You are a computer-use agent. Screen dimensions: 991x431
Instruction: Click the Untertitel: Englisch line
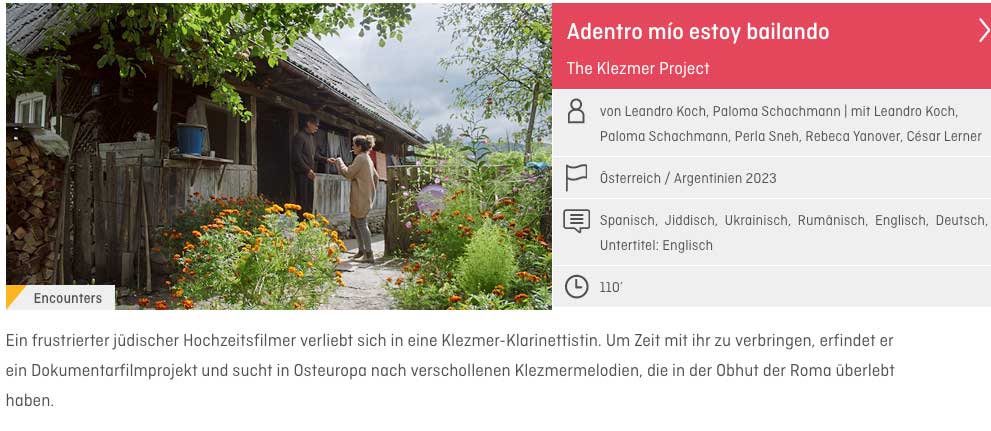pos(656,245)
